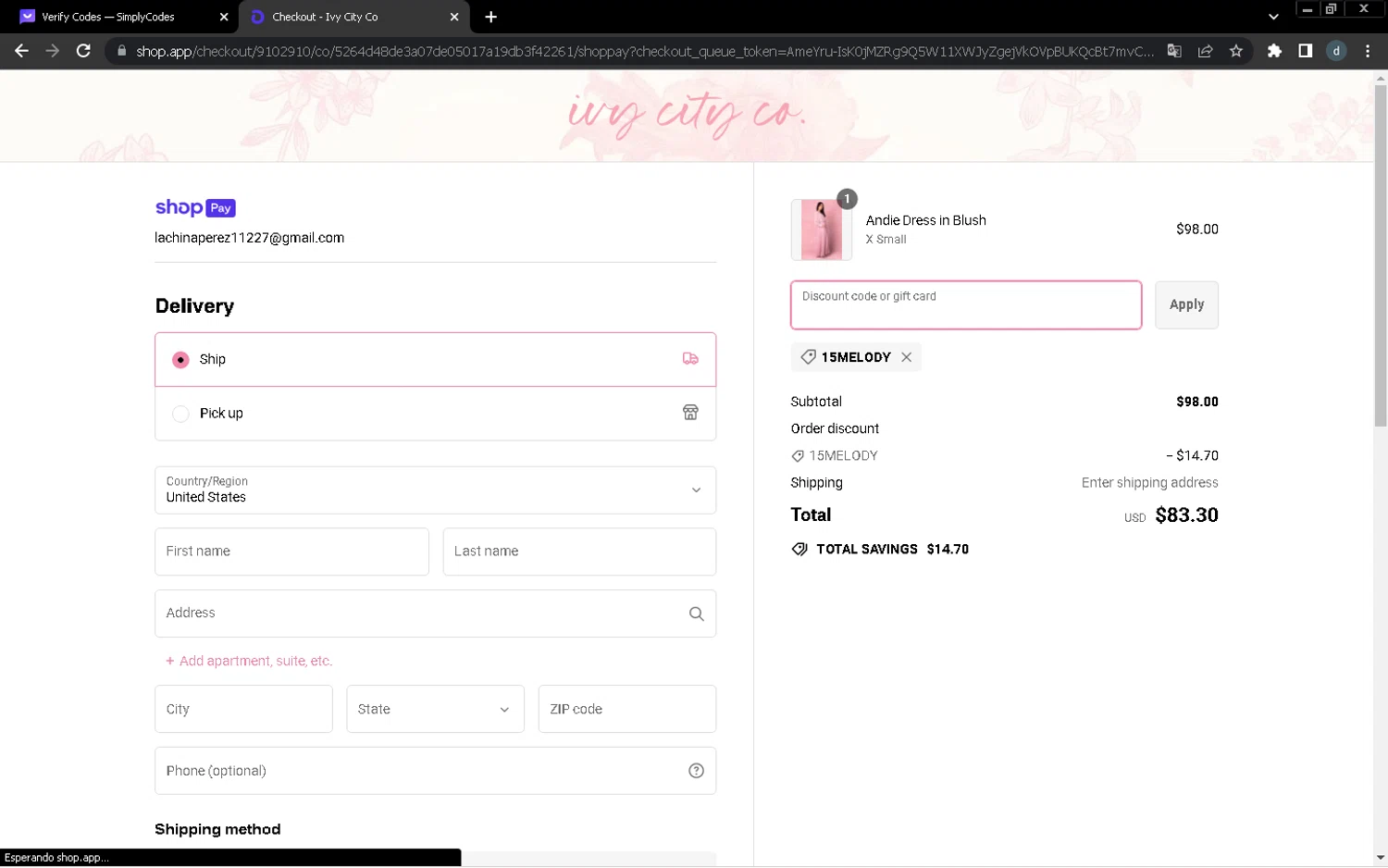
Task: Go forward in browser history
Action: pyautogui.click(x=52, y=51)
